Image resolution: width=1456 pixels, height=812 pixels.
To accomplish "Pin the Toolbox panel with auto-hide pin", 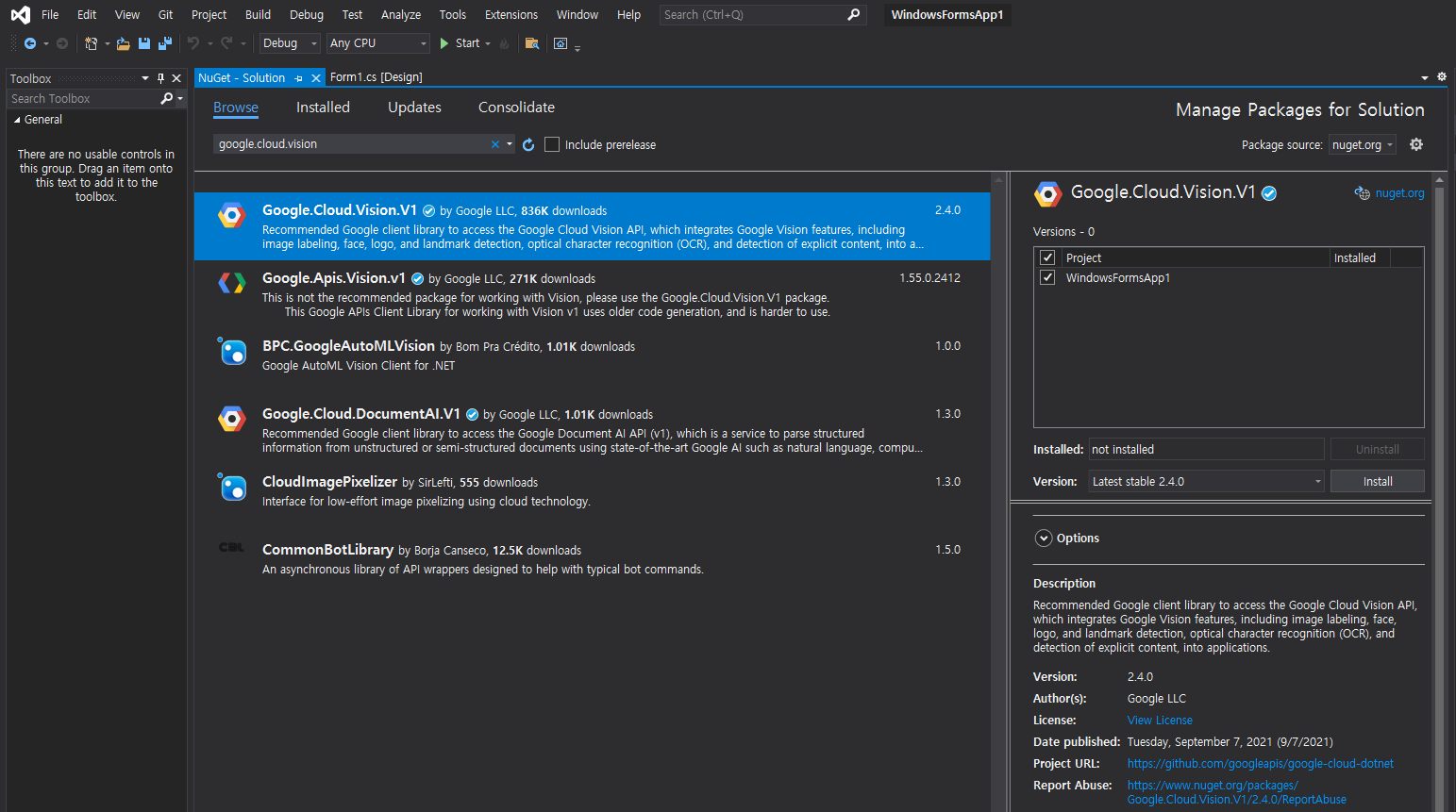I will coord(160,78).
